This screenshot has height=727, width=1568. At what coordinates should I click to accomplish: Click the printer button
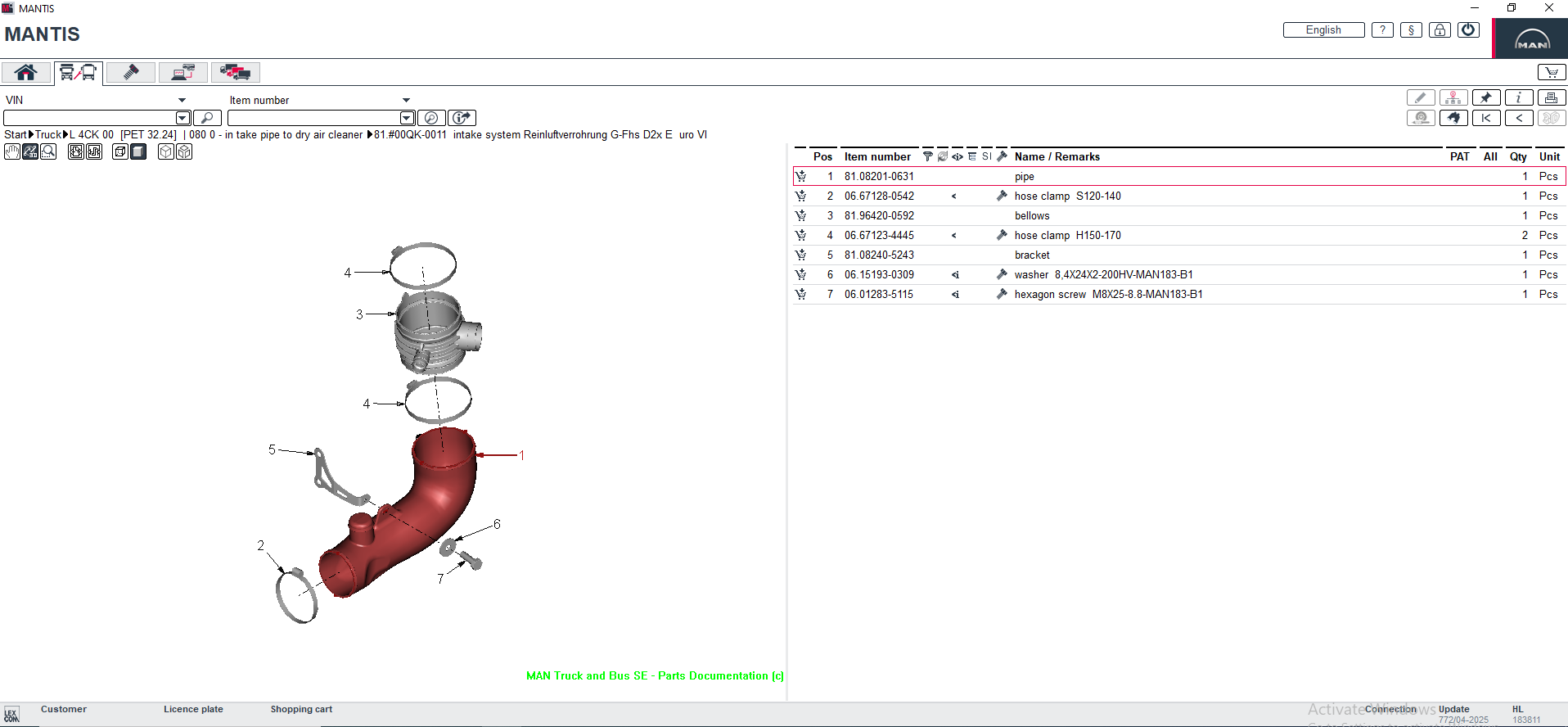coord(1552,97)
